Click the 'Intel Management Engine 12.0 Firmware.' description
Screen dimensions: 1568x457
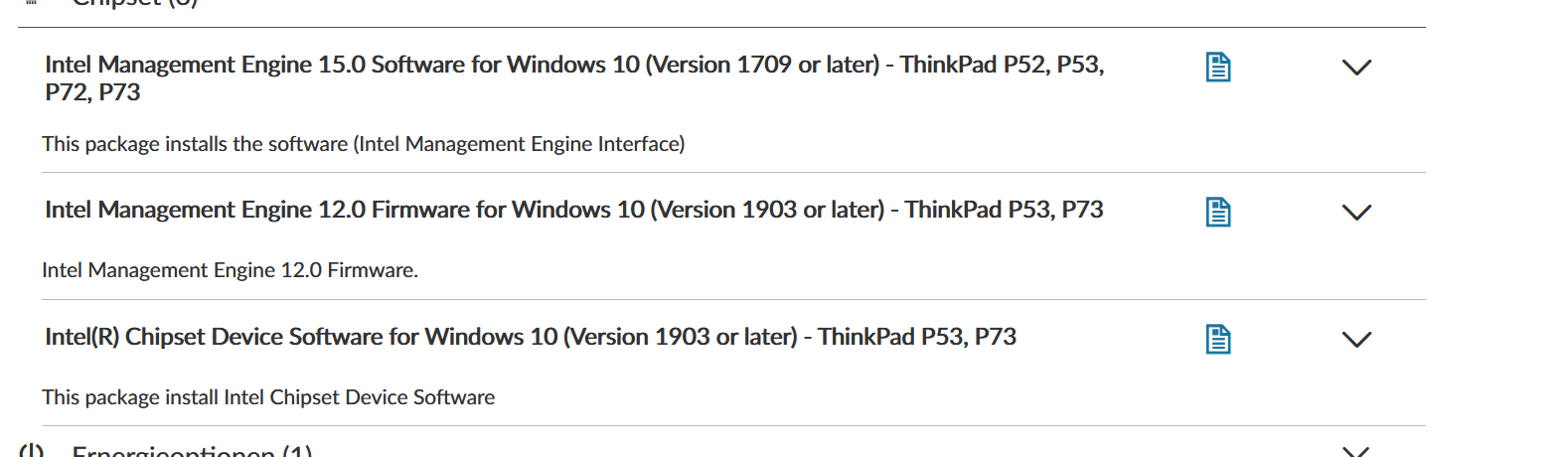[230, 270]
